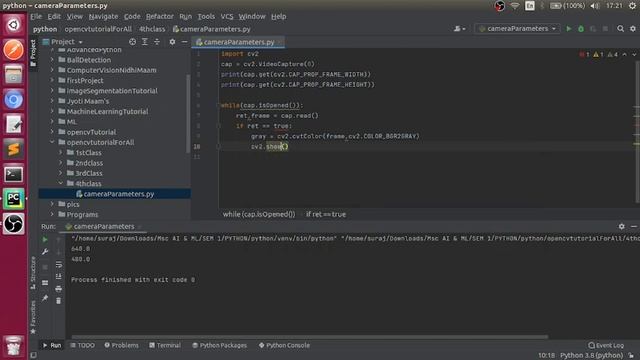Expand the BallDetection folder
640x360 pixels.
pyautogui.click(x=52, y=60)
